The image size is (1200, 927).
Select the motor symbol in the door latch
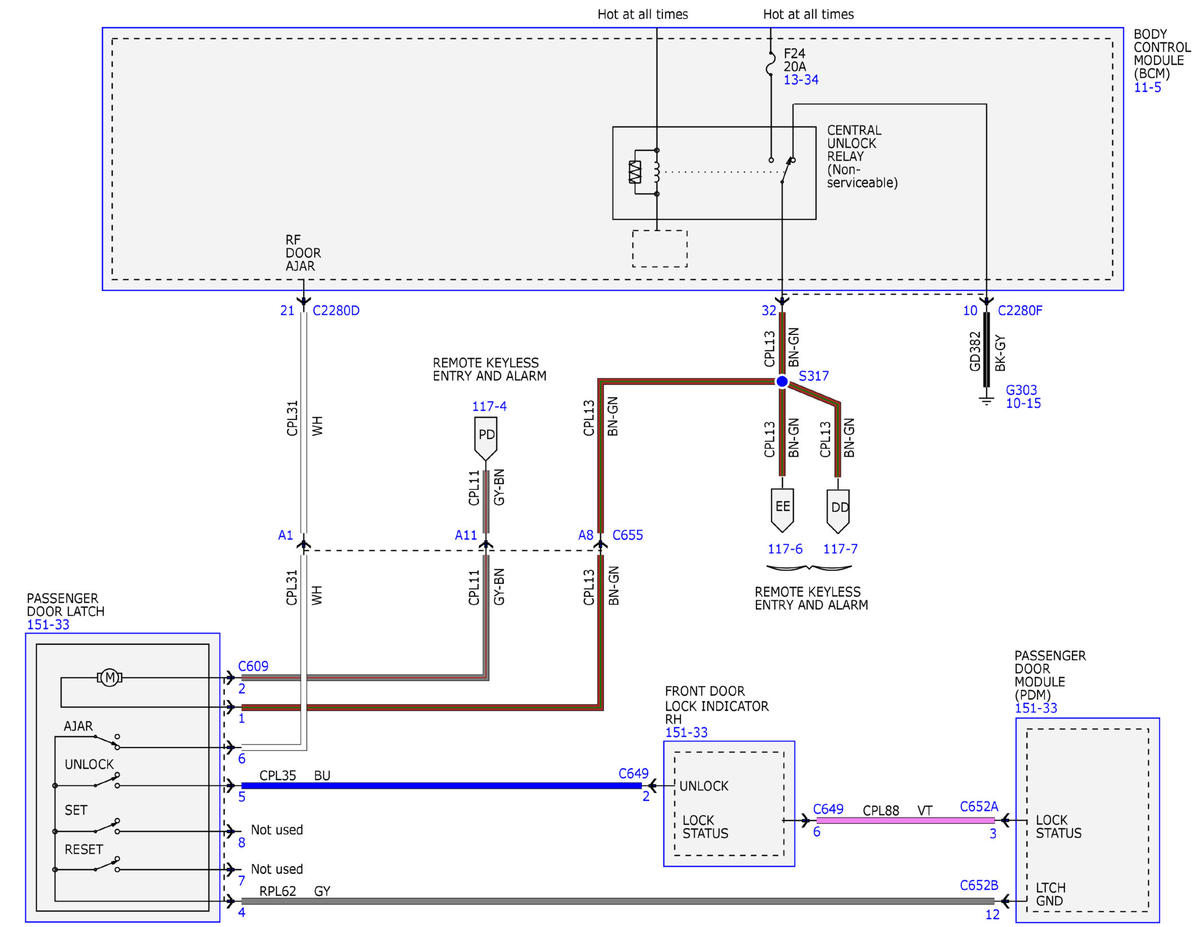click(110, 678)
